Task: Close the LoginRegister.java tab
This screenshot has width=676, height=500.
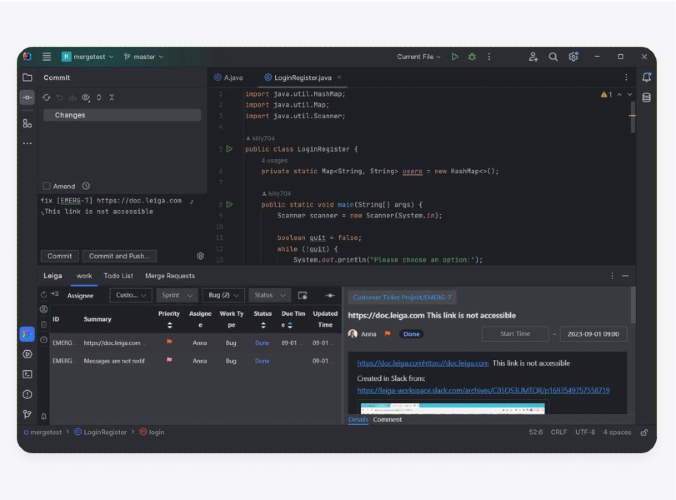Action: coord(339,77)
